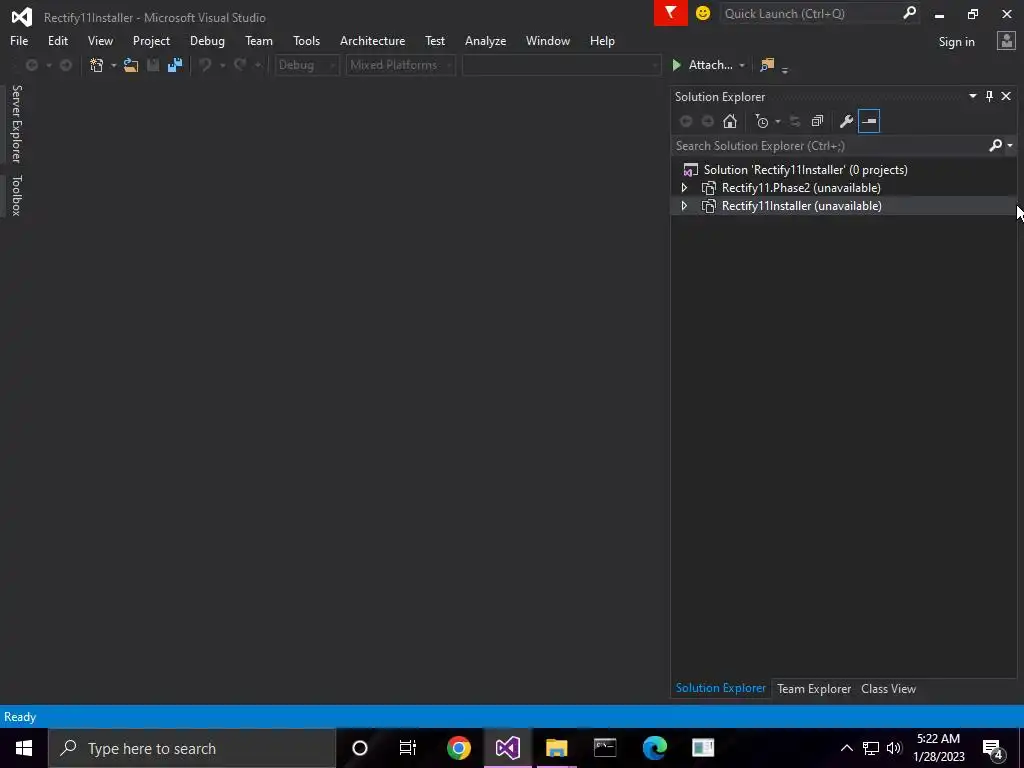
Task: Open Google Chrome from the taskbar
Action: pos(458,748)
